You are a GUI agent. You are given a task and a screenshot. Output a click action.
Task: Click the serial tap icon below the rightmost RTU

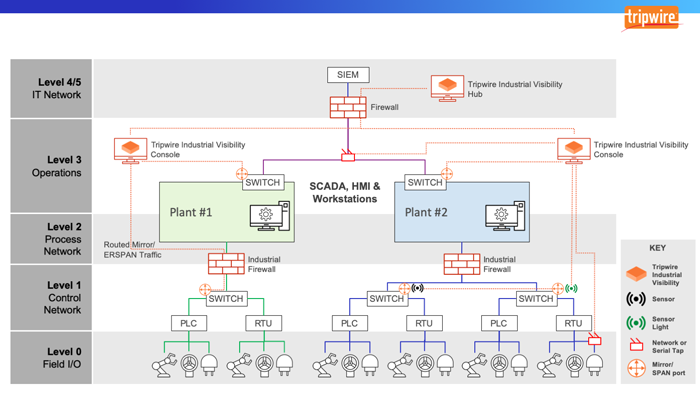pyautogui.click(x=594, y=340)
